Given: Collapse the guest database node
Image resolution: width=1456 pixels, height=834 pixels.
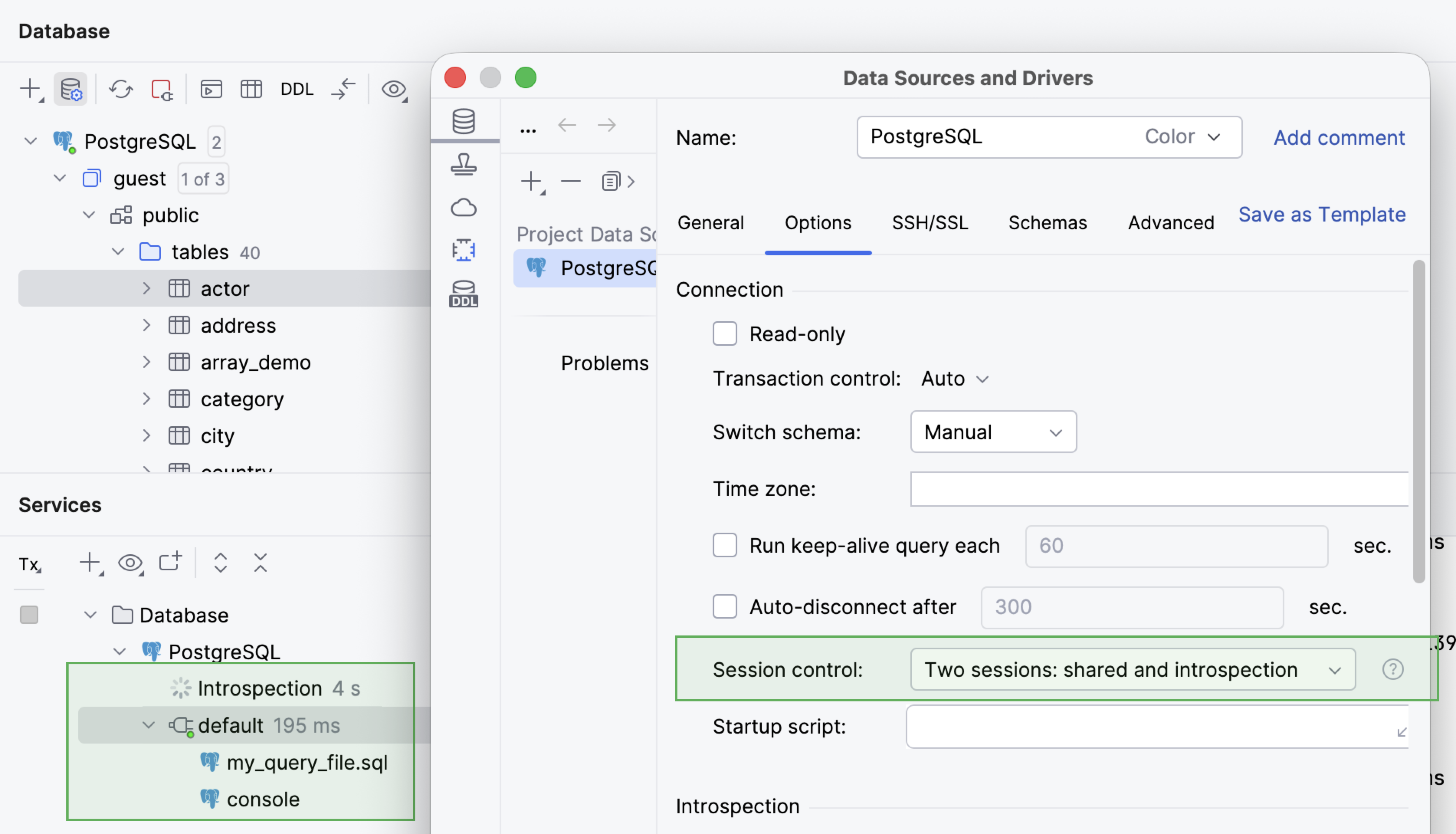Looking at the screenshot, I should click(x=60, y=178).
